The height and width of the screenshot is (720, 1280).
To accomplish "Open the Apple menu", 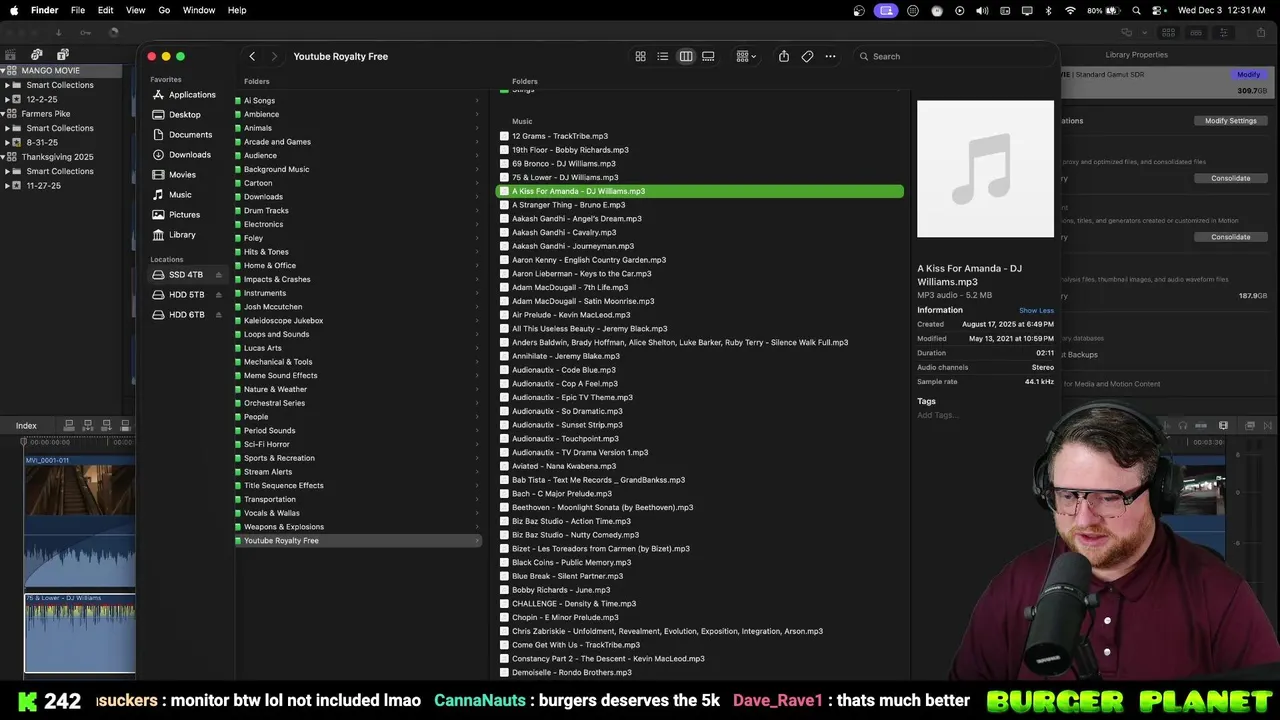I will coord(14,10).
